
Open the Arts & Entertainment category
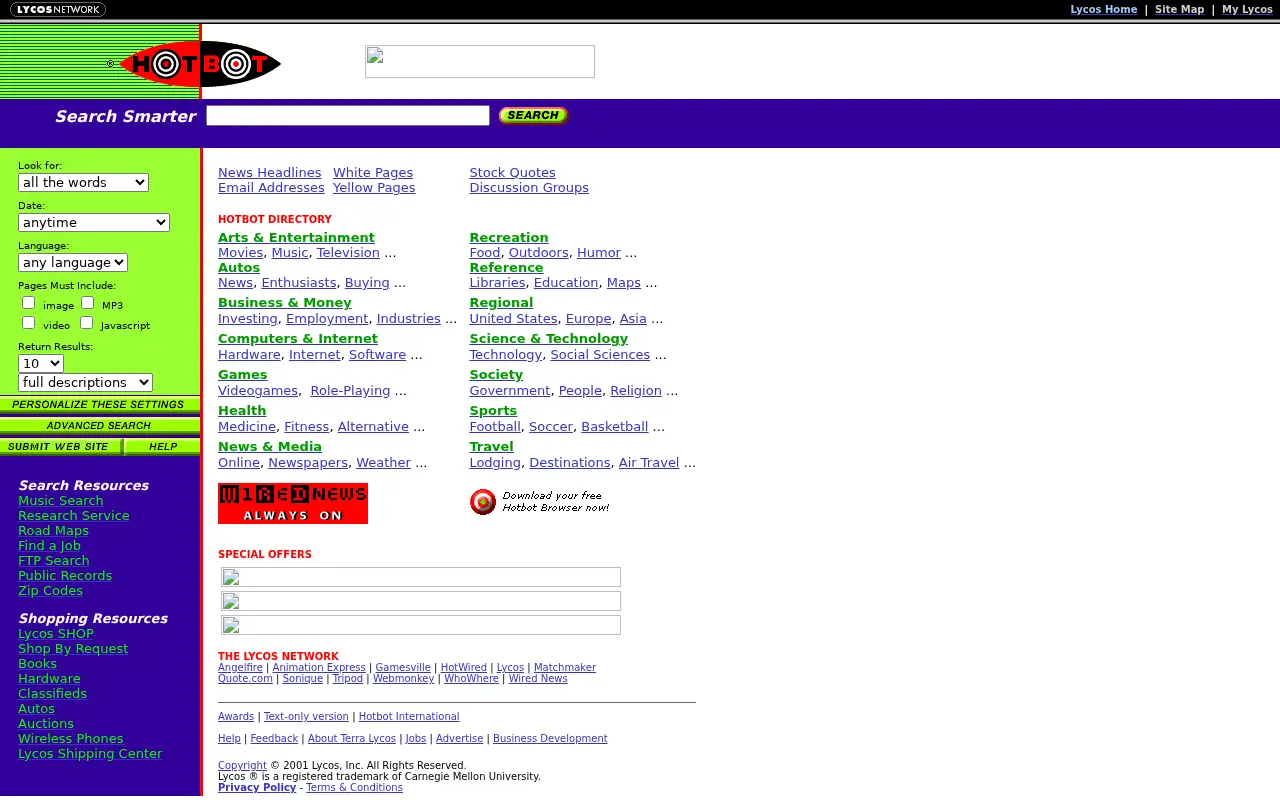[296, 238]
